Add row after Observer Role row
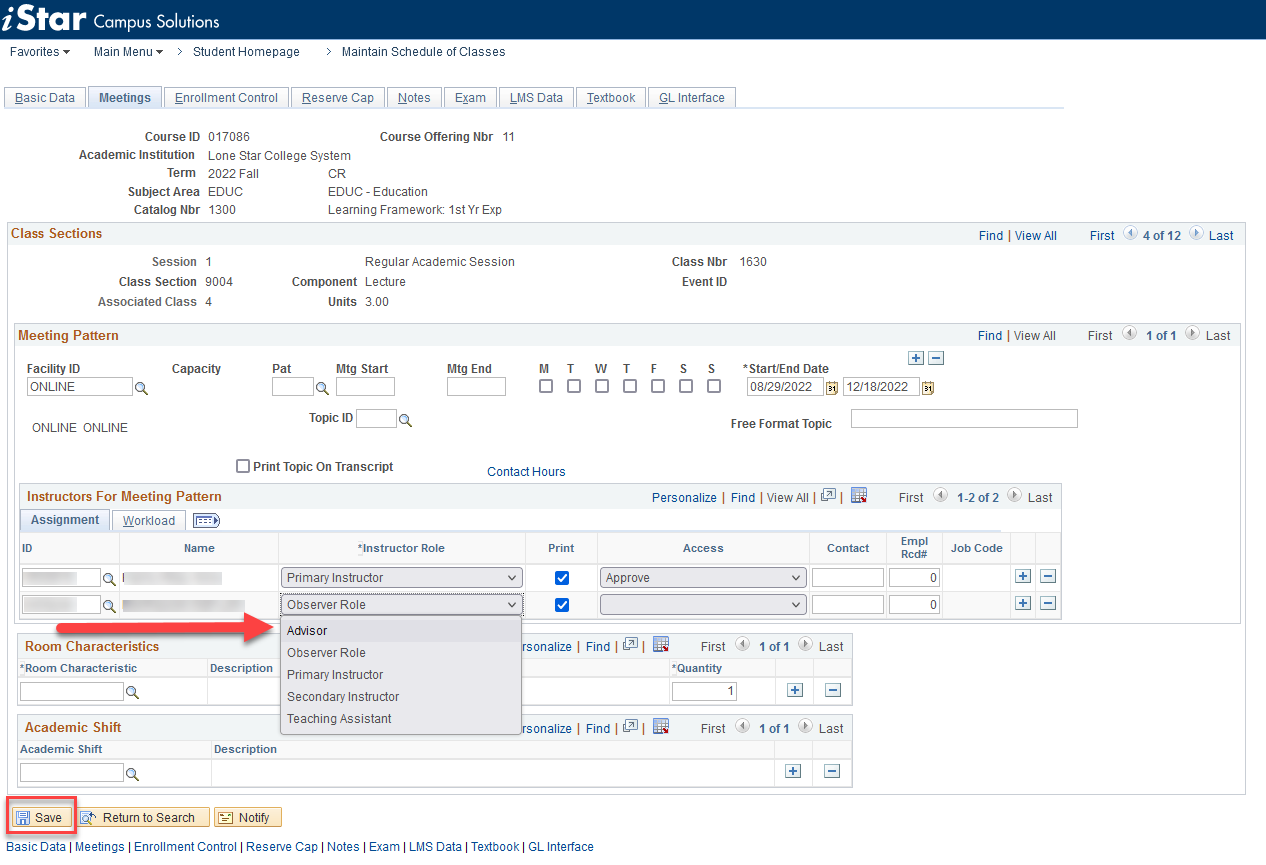The image size is (1266, 865). 1022,603
